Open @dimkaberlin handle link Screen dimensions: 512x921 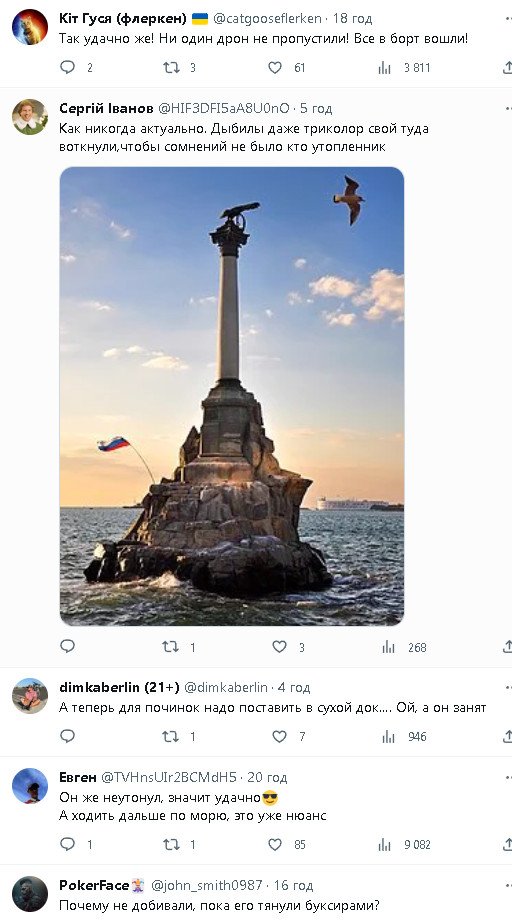pos(226,687)
